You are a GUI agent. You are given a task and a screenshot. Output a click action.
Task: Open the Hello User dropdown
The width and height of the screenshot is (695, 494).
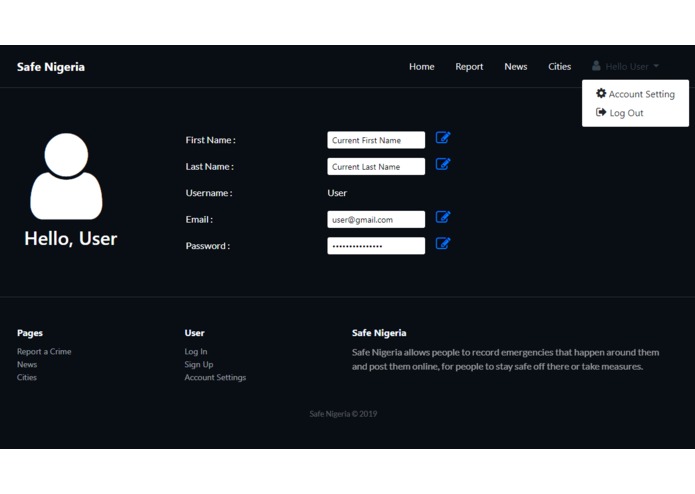[x=625, y=66]
